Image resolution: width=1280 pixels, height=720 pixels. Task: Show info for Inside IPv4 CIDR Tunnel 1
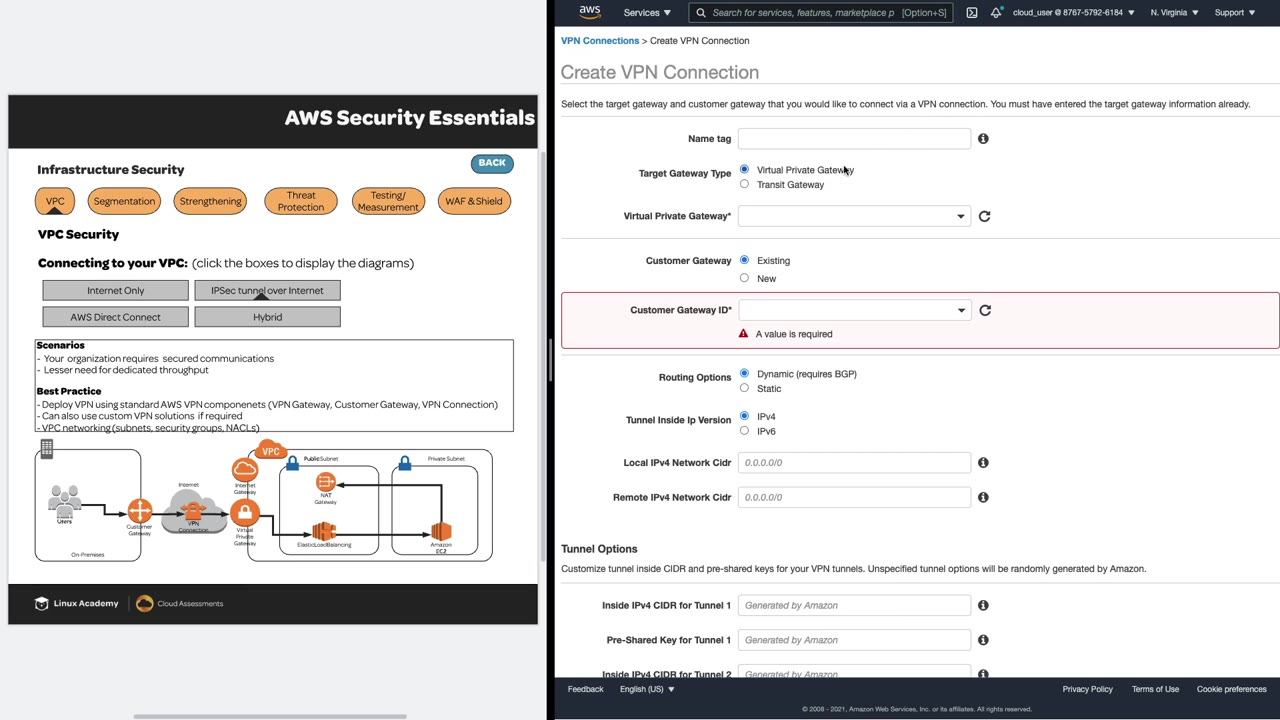983,605
